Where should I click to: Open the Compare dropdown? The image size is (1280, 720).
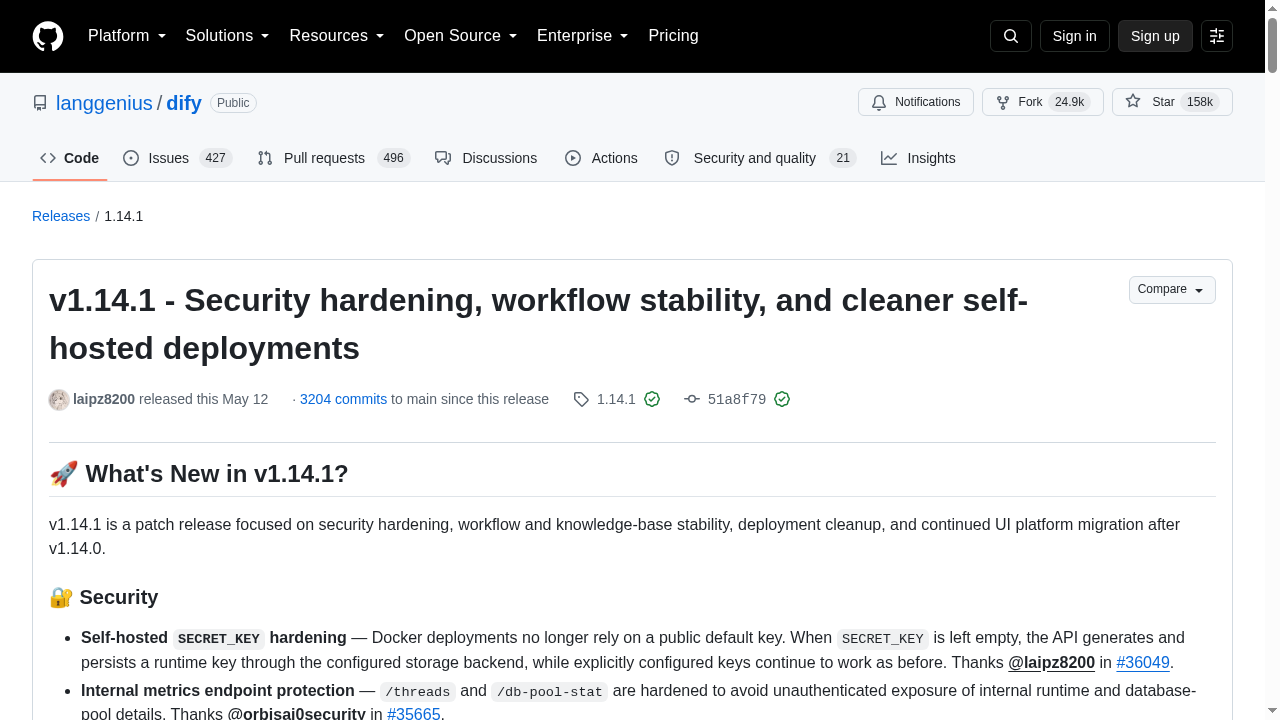[x=1172, y=290]
